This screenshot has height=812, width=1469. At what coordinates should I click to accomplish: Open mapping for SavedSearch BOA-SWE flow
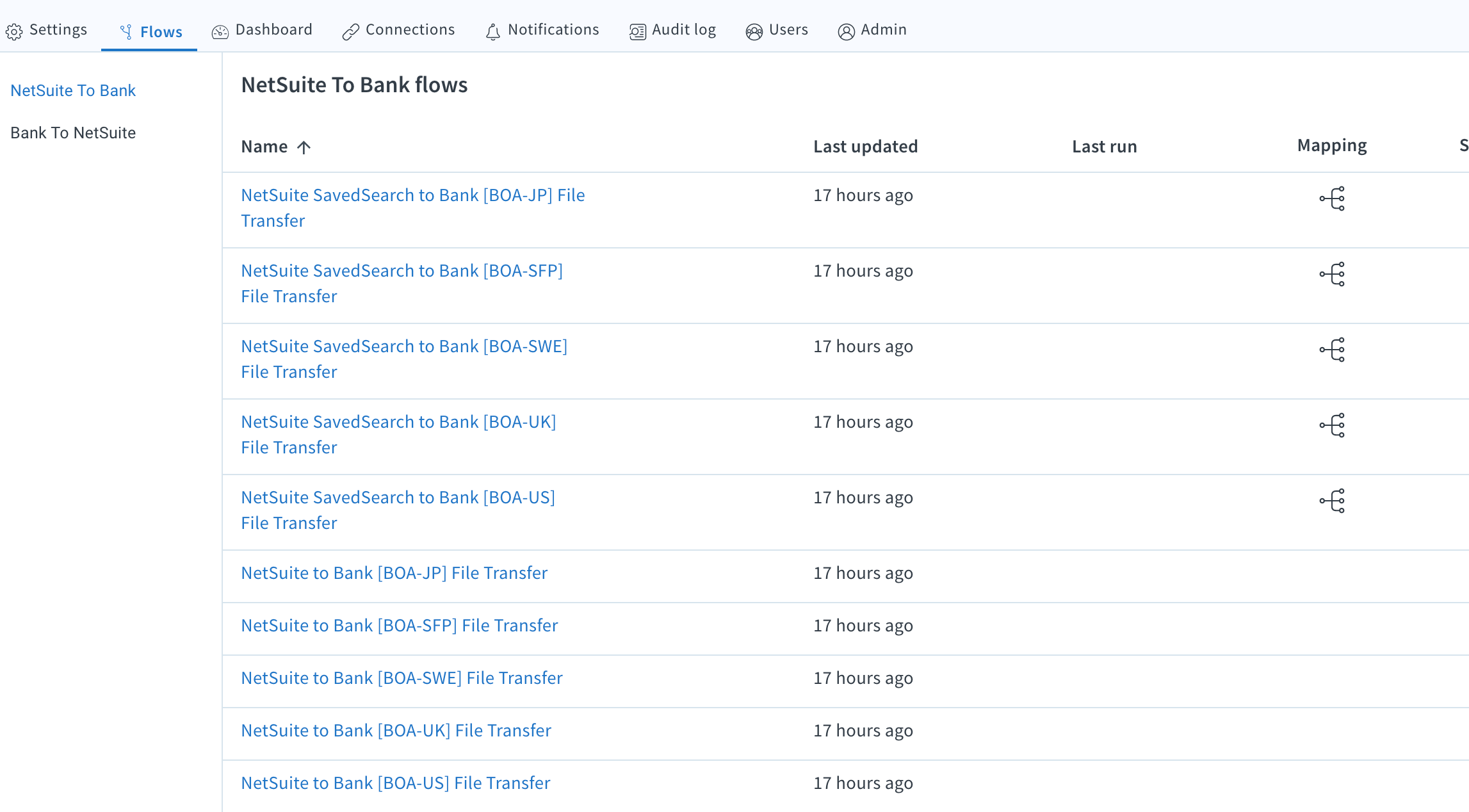(x=1332, y=350)
